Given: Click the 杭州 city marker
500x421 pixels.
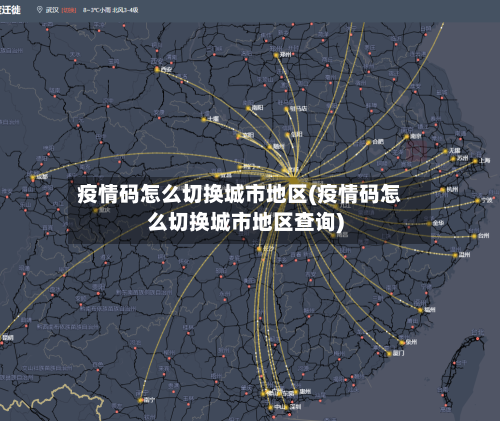Looking at the screenshot, I should [x=443, y=190].
